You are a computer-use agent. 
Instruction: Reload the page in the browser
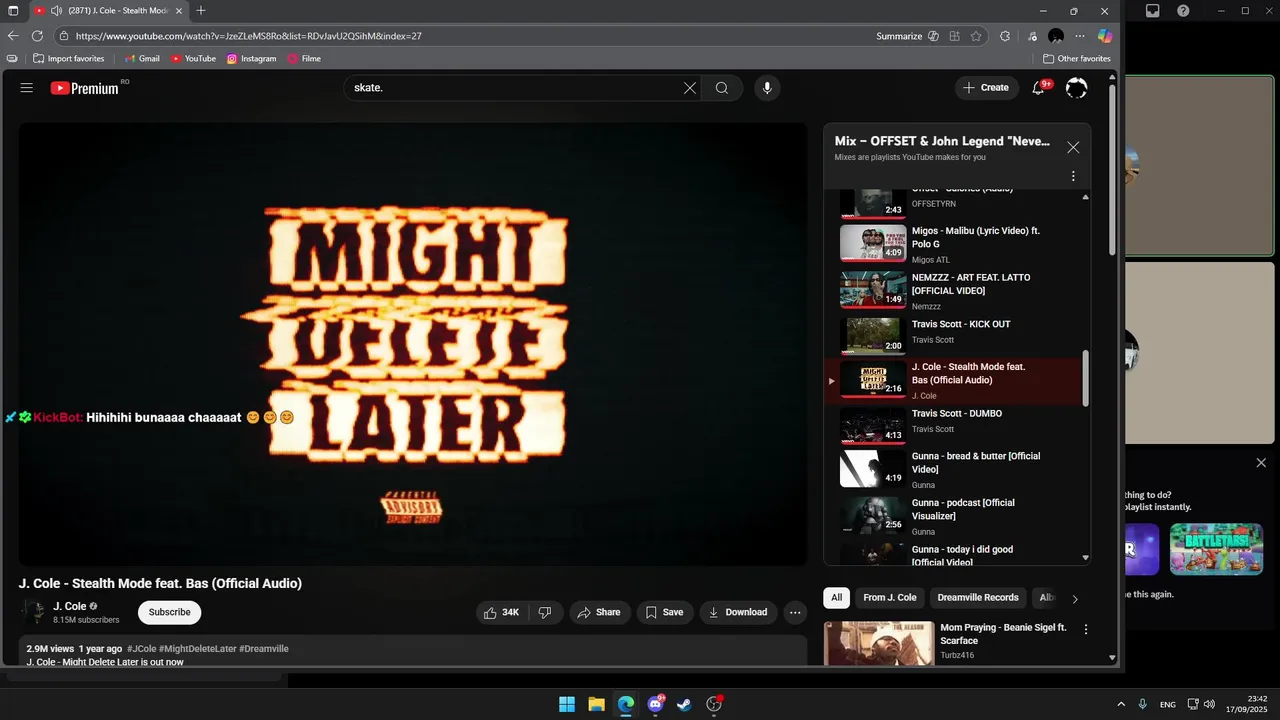(37, 36)
